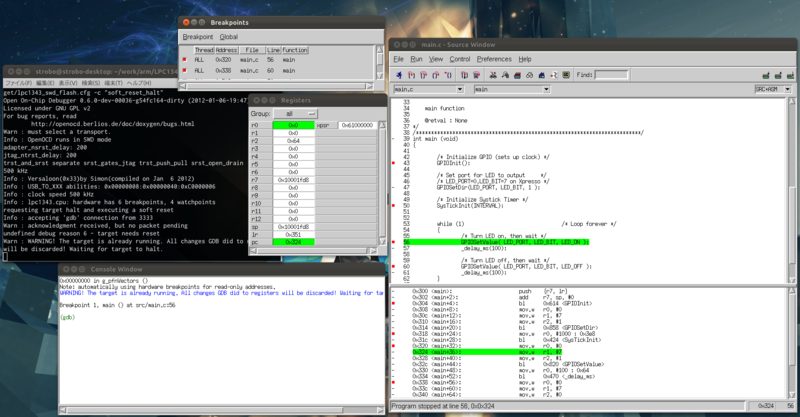Viewport: 800px width, 417px height.
Task: Click the middle stack frame icon at toolbar right
Action: click(x=778, y=76)
